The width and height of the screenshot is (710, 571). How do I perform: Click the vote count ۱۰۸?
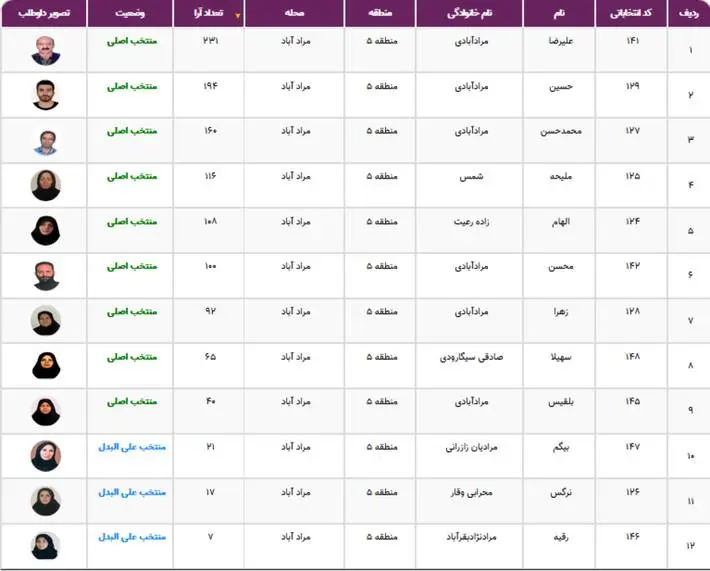tap(211, 221)
